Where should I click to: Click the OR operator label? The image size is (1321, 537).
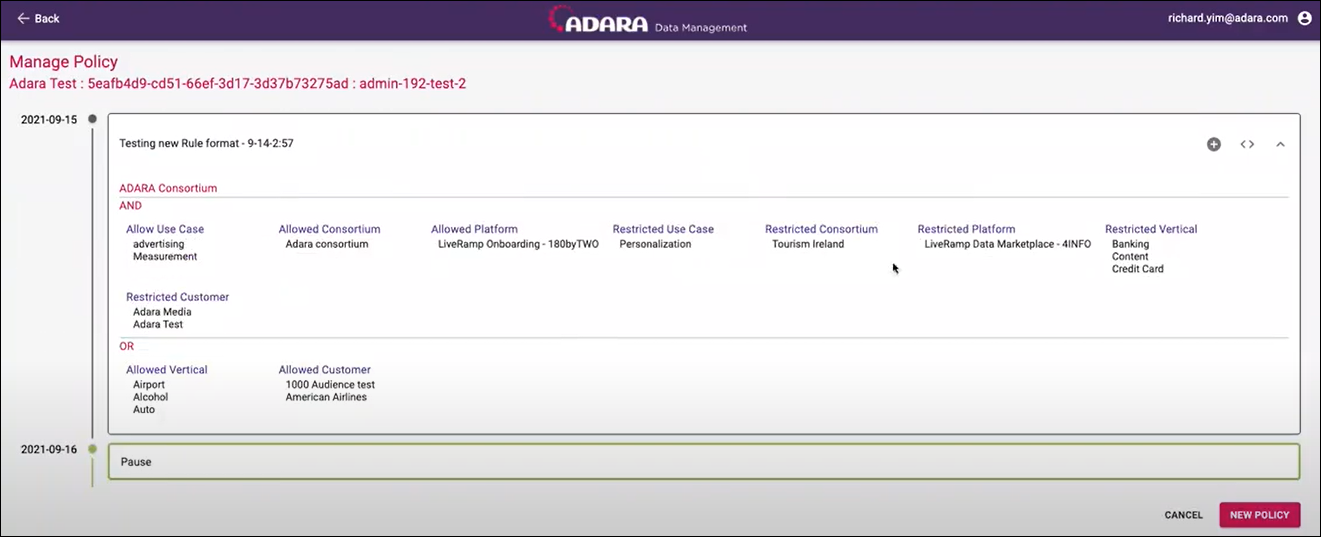[126, 346]
